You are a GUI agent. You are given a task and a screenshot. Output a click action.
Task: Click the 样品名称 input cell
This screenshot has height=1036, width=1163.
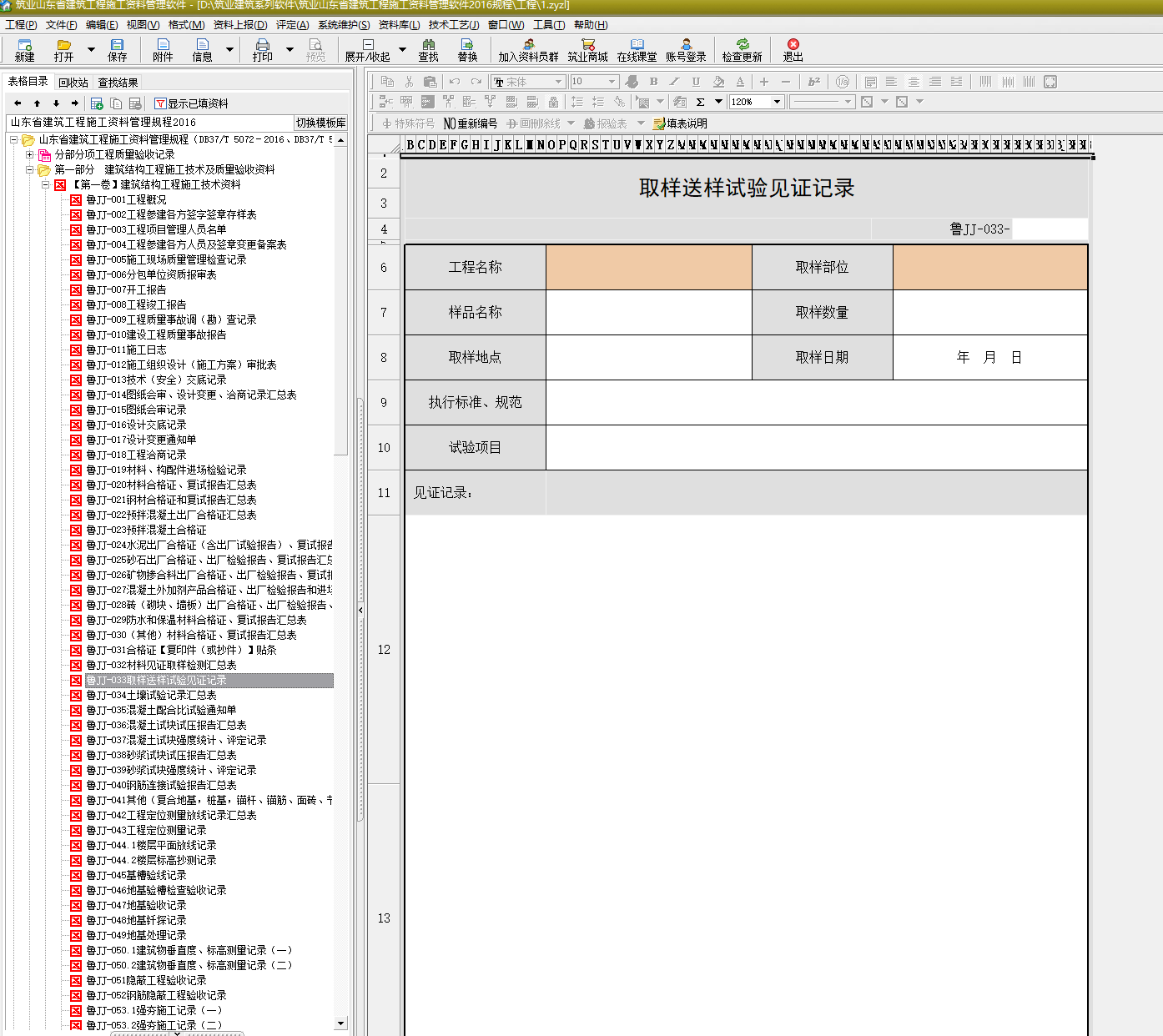(x=649, y=312)
